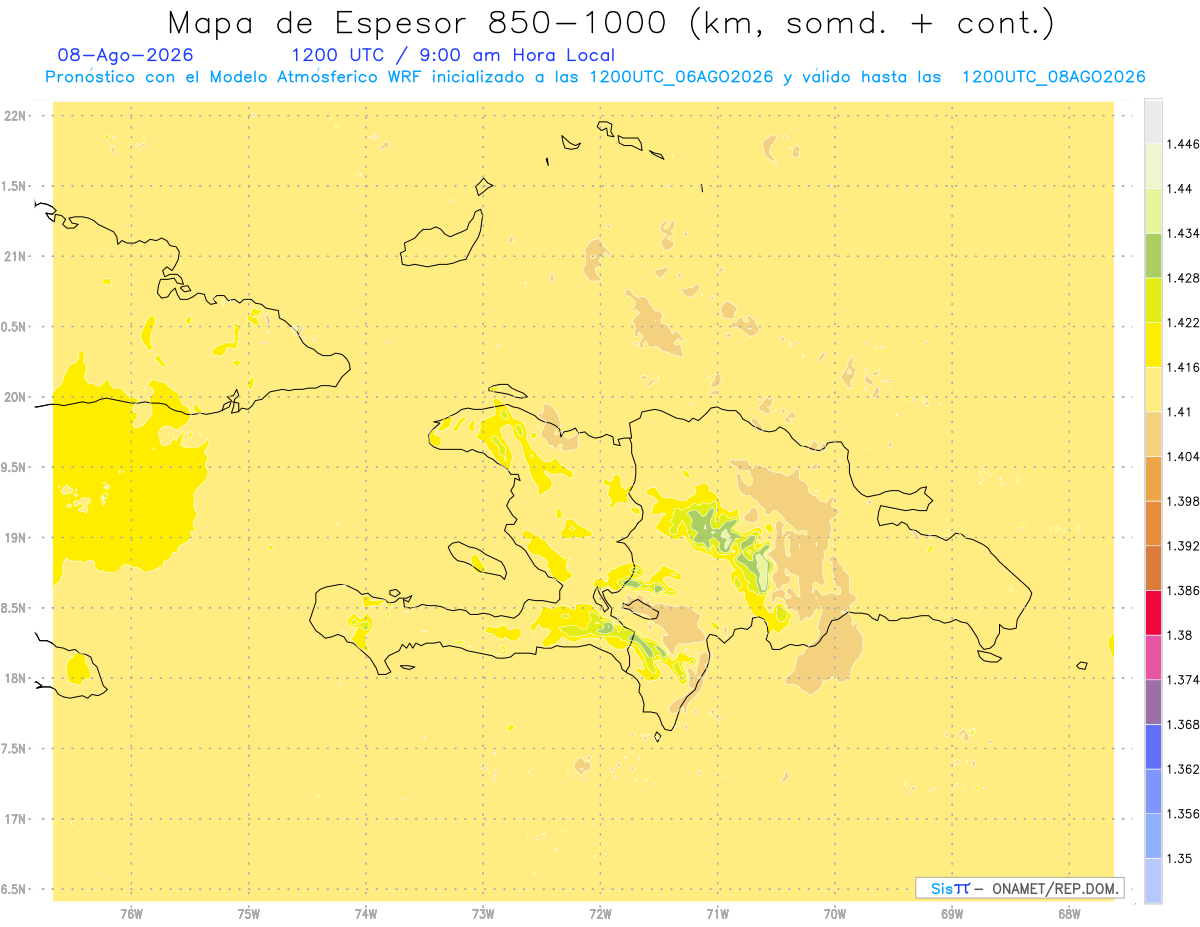The image size is (1200, 927).
Task: Click the longitude label '72W'
Action: click(600, 913)
